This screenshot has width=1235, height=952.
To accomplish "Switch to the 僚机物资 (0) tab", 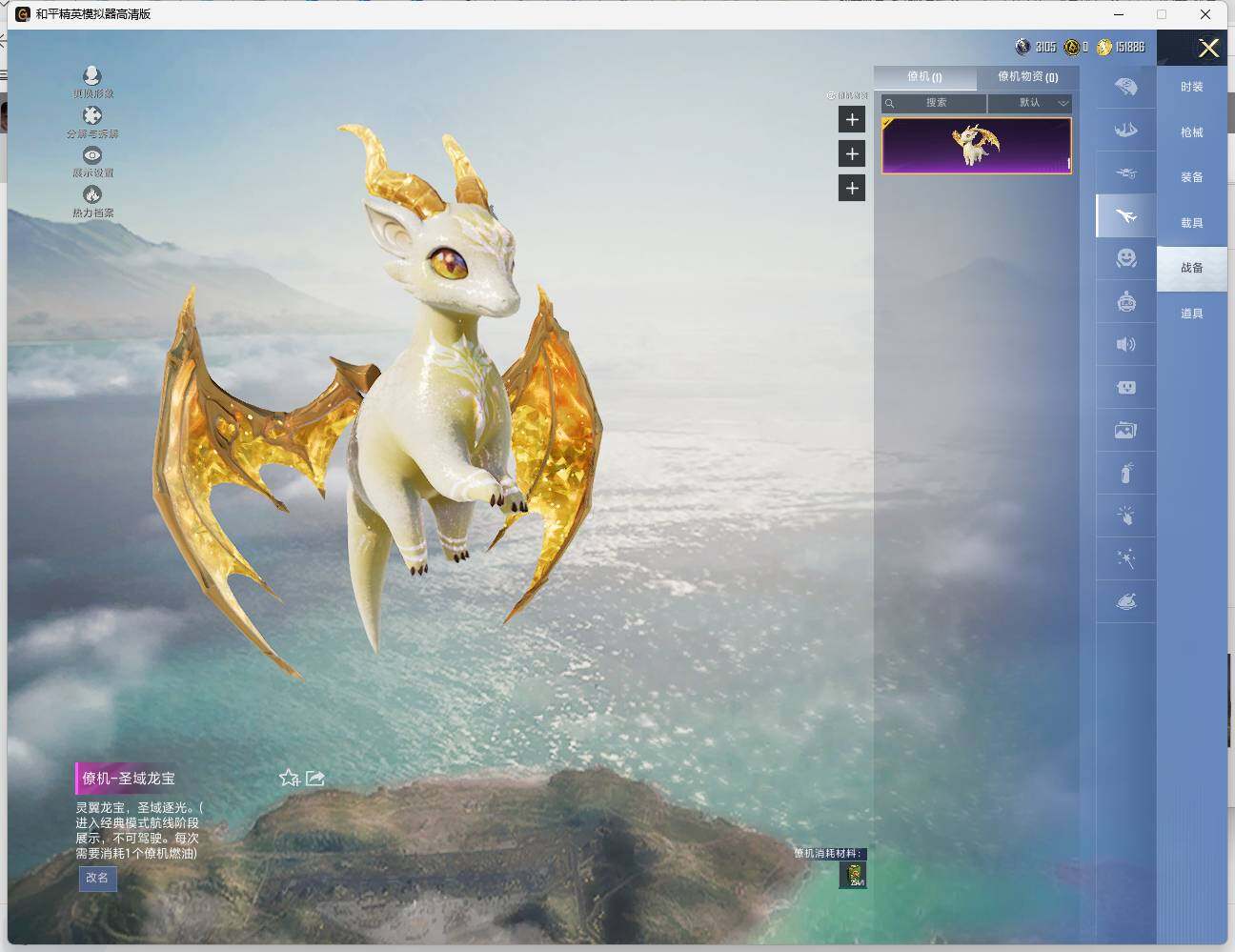I will 1027,77.
